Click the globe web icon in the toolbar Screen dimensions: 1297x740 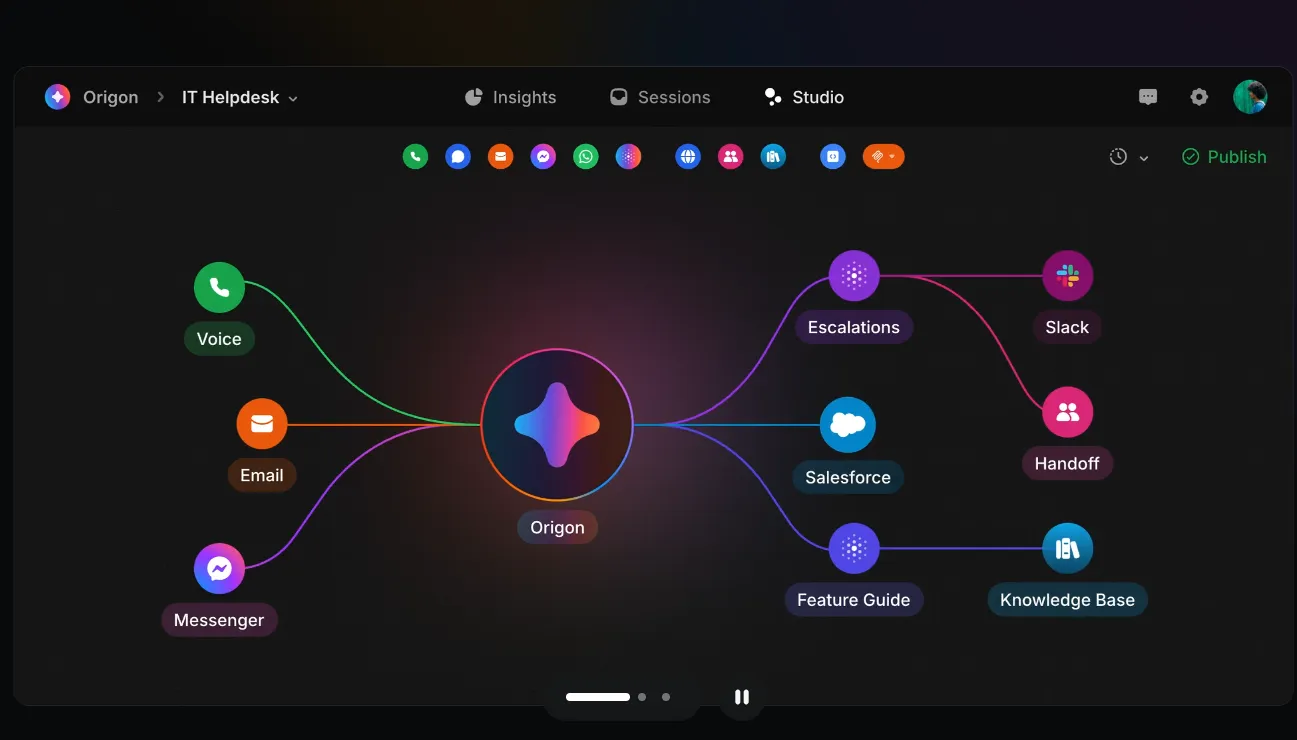coord(688,157)
